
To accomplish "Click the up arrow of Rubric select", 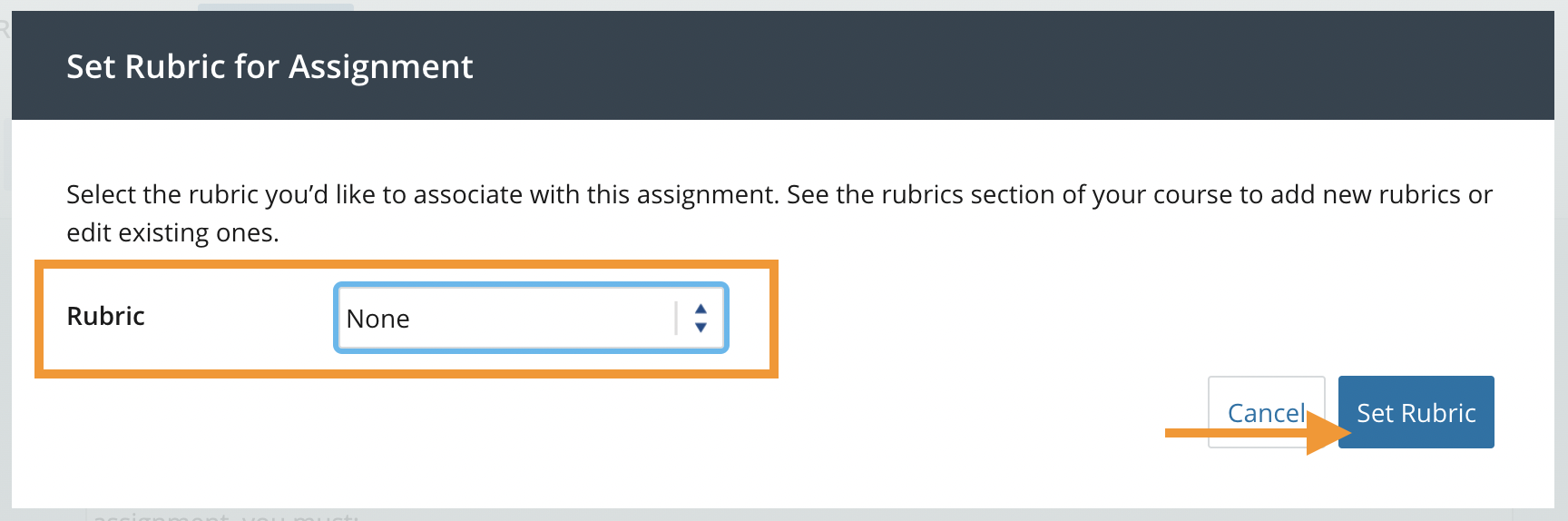I will [x=701, y=309].
